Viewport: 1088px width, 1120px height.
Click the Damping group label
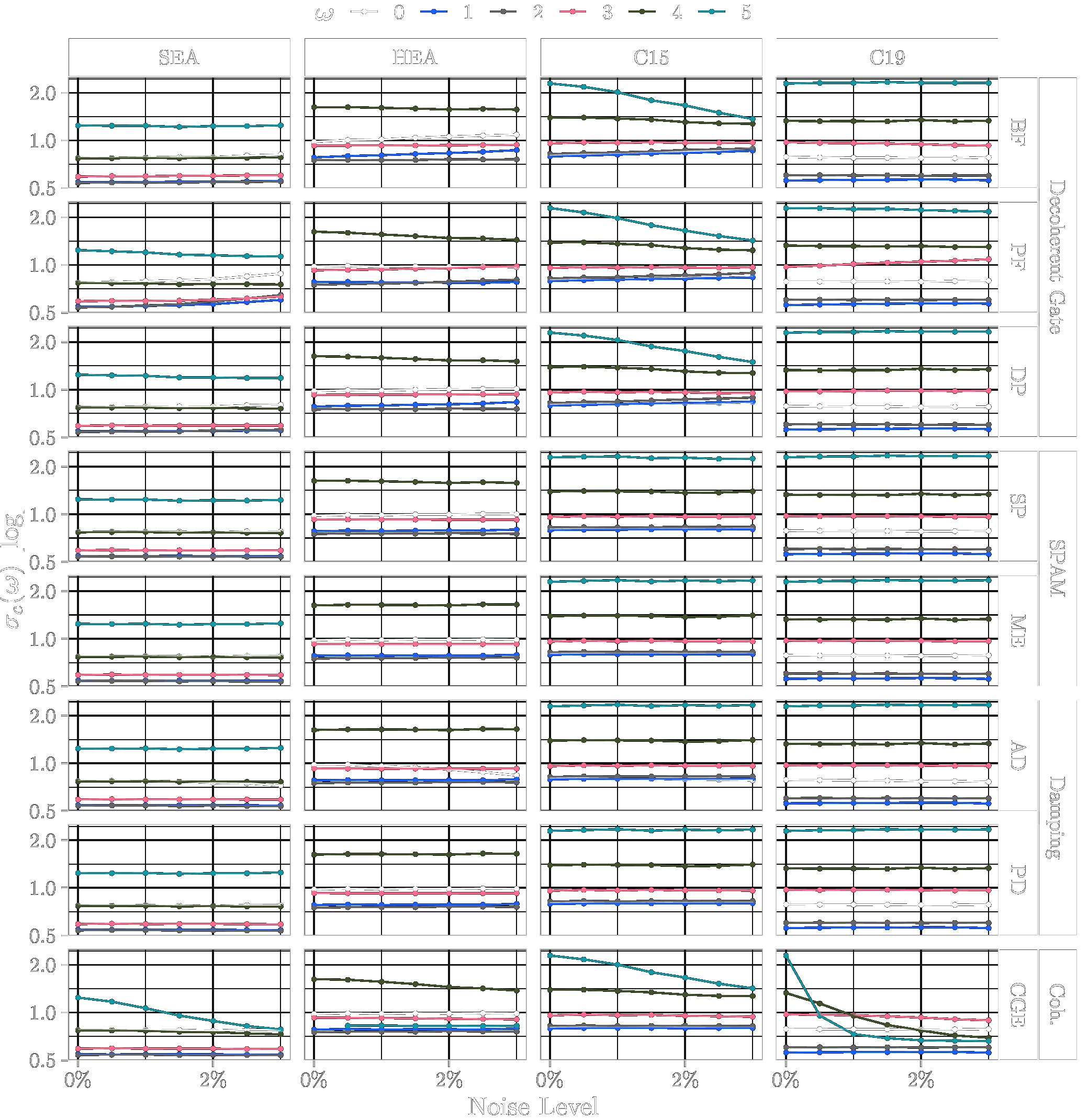1057,818
